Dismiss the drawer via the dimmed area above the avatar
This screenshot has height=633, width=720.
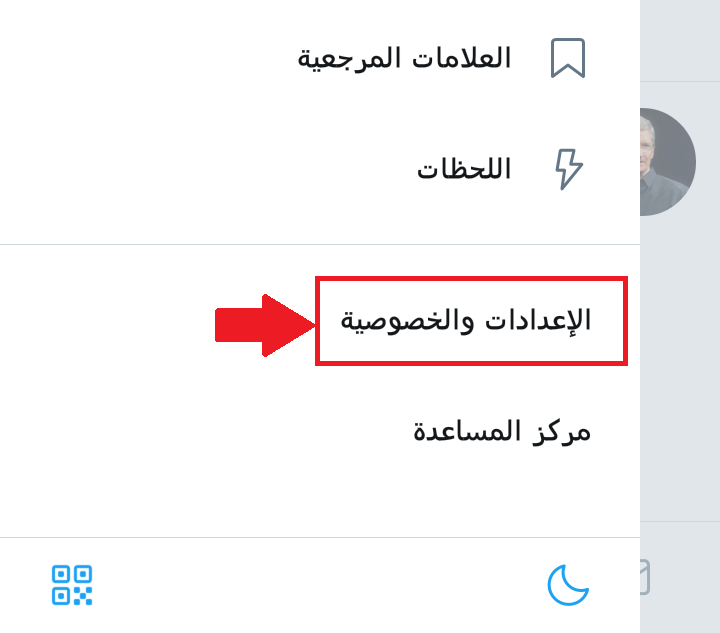pos(680,40)
